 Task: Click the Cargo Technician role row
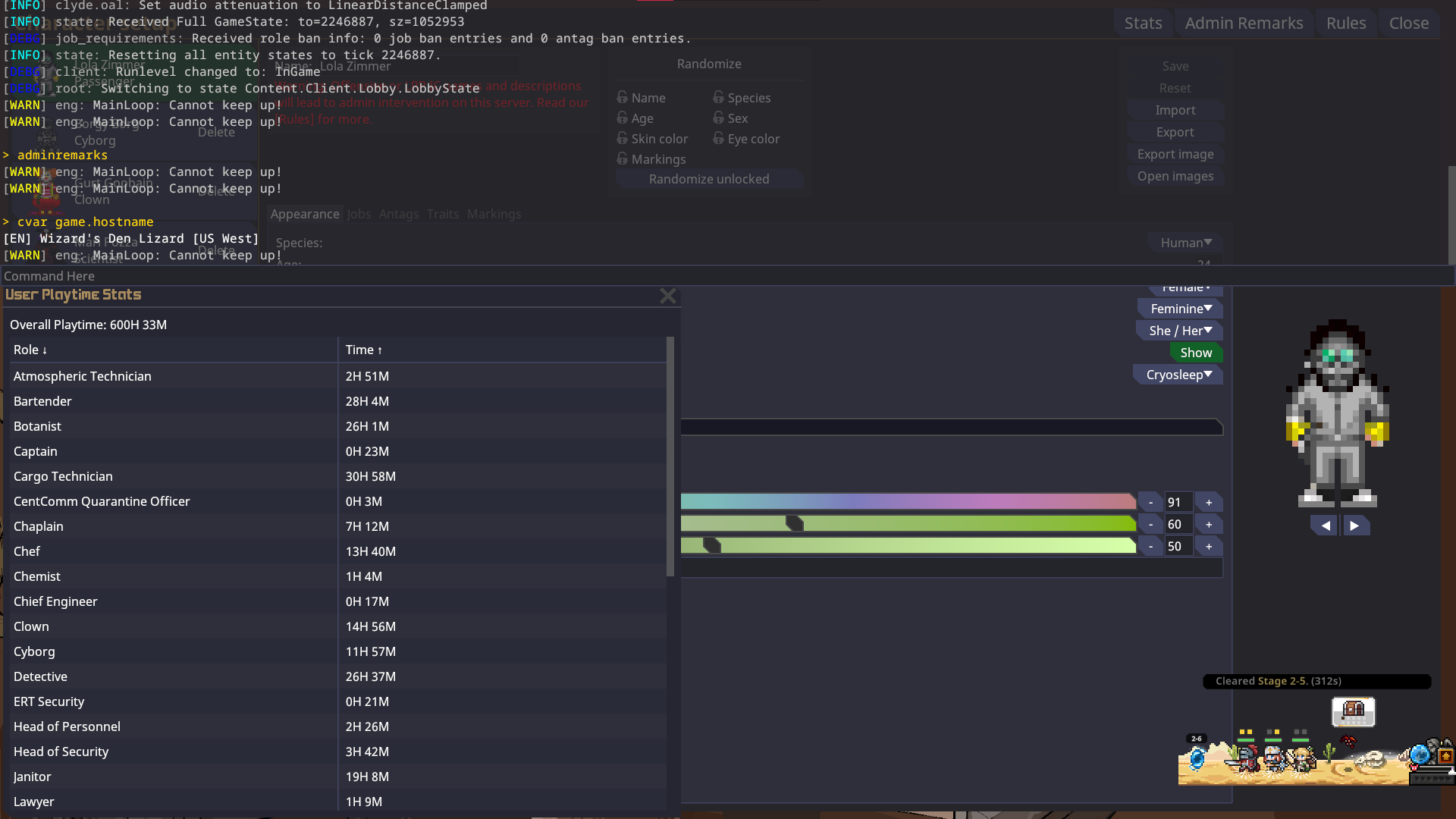click(x=337, y=476)
